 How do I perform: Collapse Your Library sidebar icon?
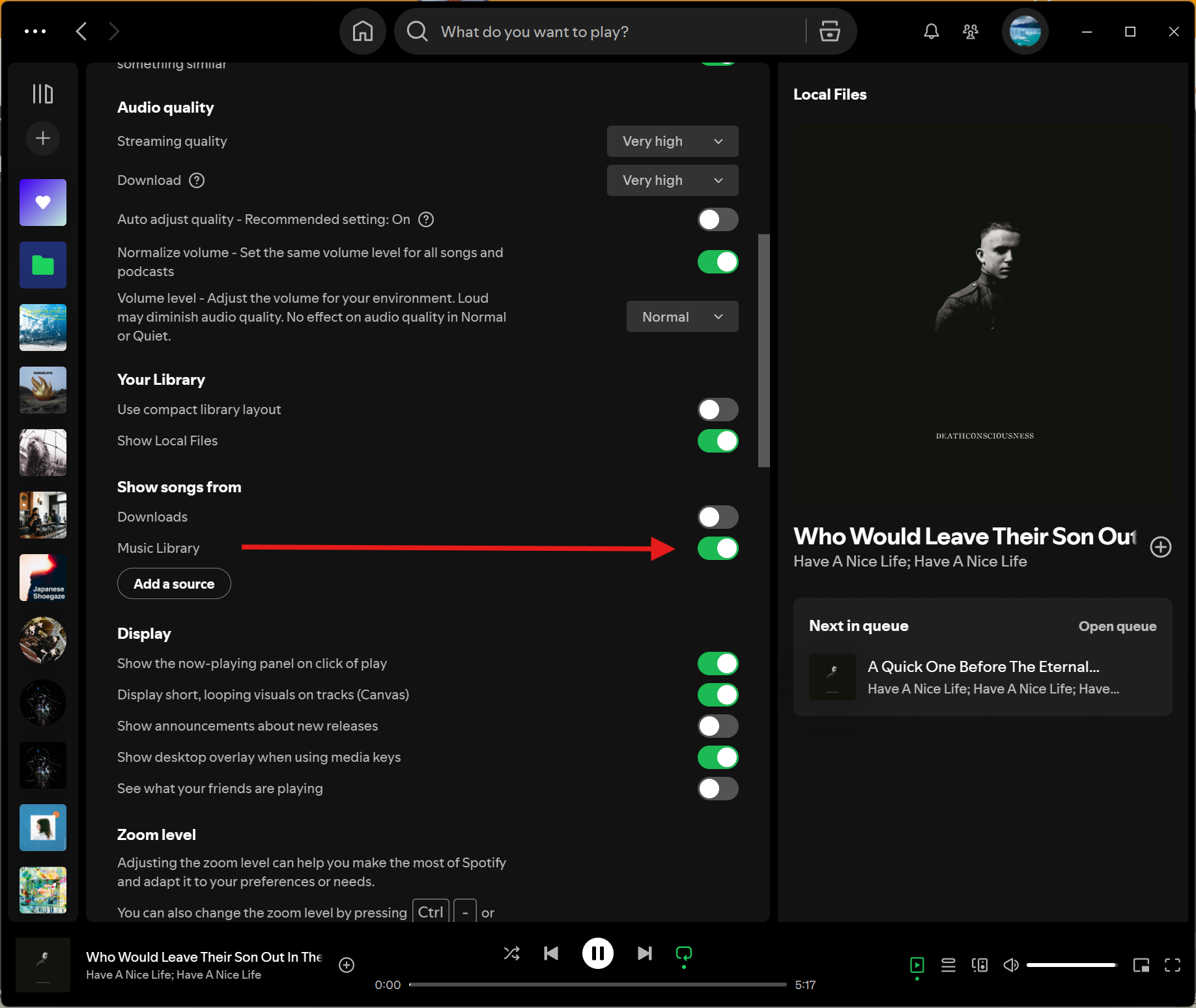click(43, 94)
